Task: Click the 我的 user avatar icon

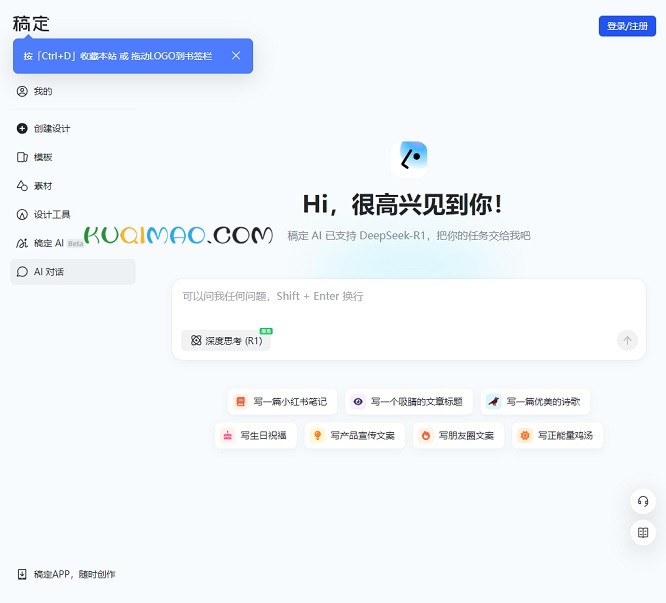Action: 22,91
